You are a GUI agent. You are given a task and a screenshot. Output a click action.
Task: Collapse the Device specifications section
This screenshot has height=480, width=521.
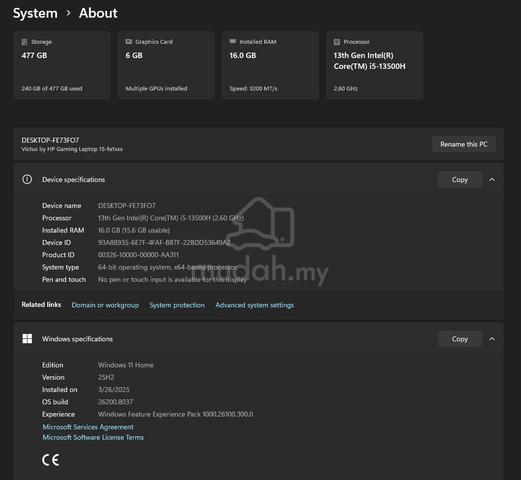[x=492, y=180]
